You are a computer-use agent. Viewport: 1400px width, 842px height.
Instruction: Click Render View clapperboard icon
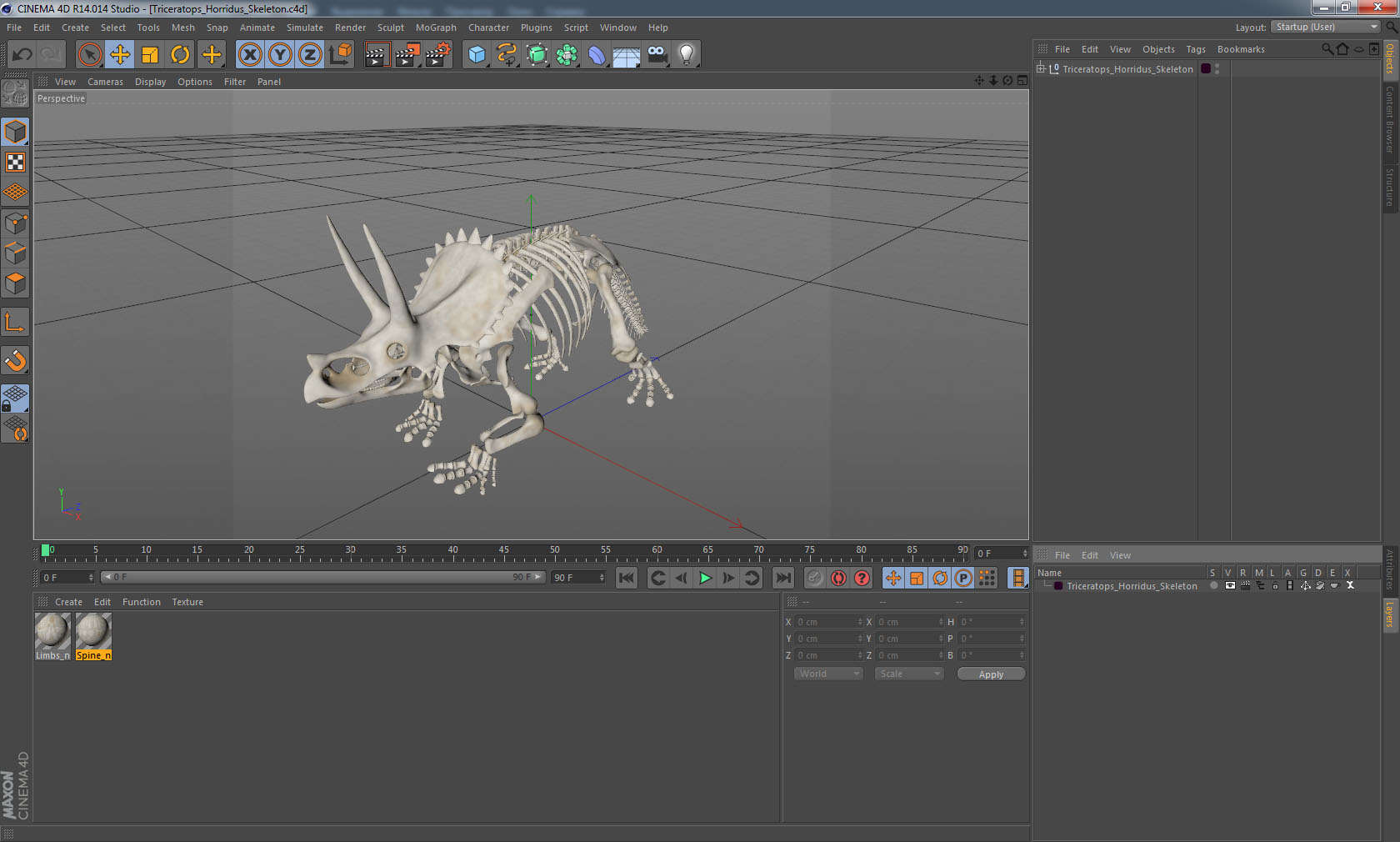377,55
